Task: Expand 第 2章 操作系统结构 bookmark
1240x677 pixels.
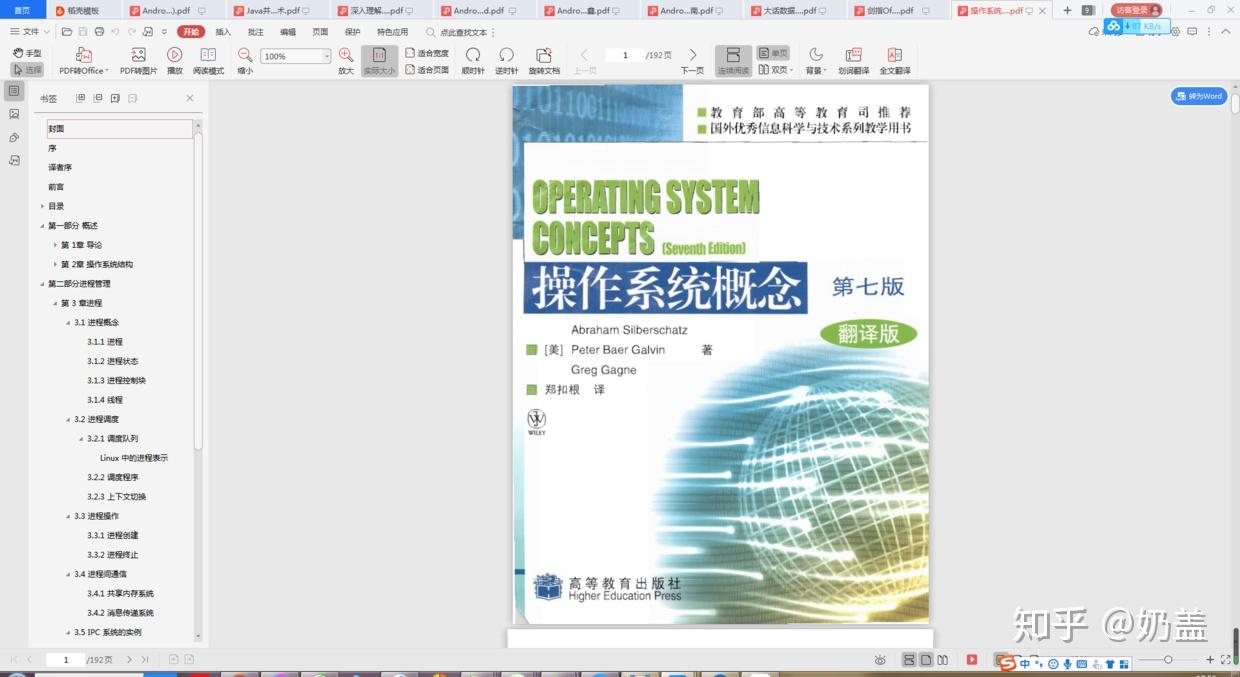Action: tap(55, 264)
